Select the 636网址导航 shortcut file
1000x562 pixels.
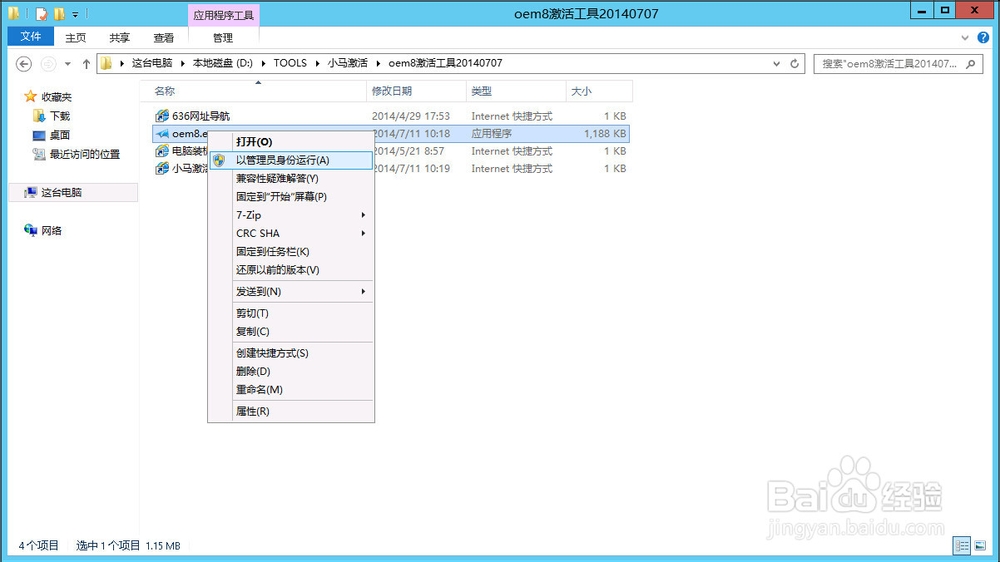(x=200, y=116)
